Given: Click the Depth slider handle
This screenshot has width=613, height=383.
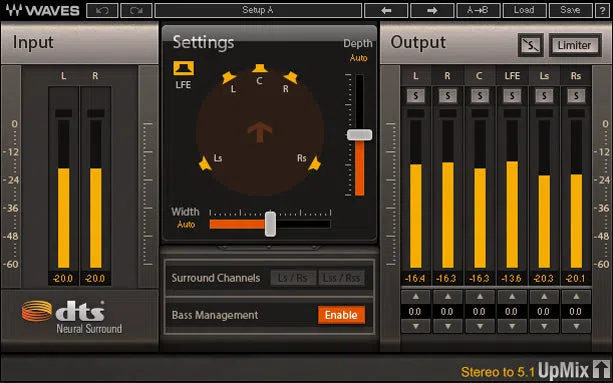Looking at the screenshot, I should 359,135.
